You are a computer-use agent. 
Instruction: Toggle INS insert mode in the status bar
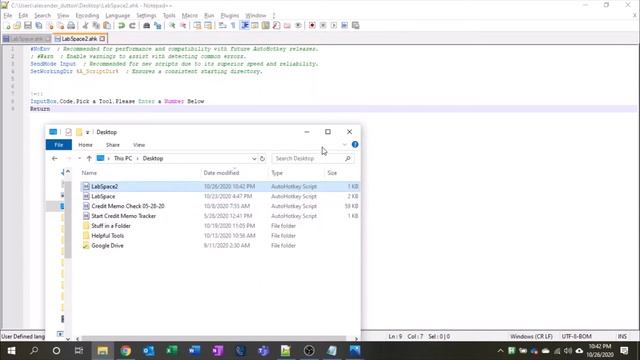click(622, 336)
